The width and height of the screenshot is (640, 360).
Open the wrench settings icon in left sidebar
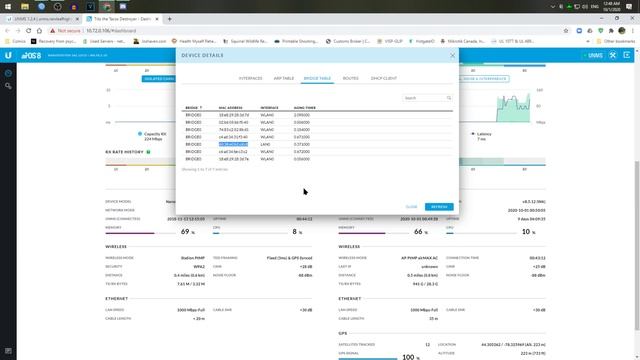pos(8,86)
